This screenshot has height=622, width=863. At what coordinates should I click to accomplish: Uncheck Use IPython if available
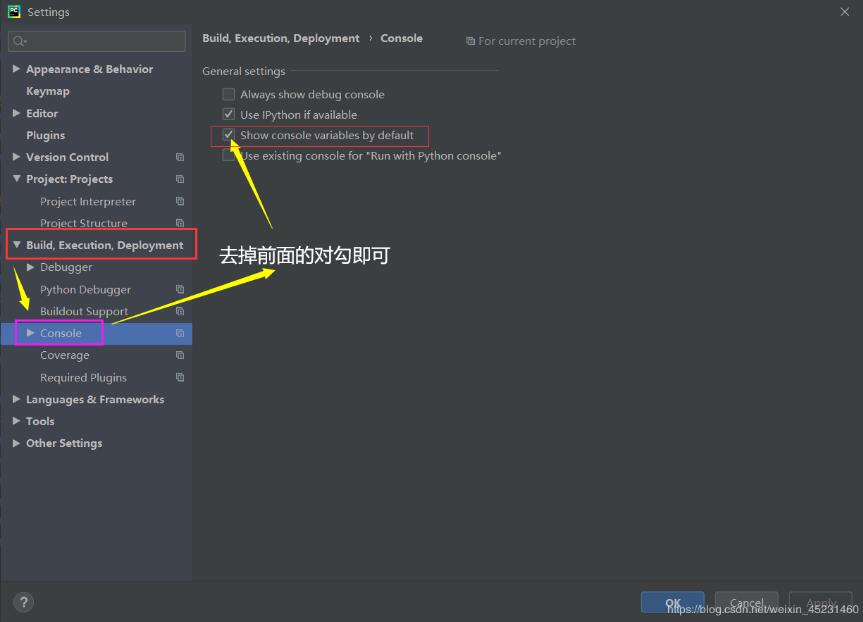point(228,114)
